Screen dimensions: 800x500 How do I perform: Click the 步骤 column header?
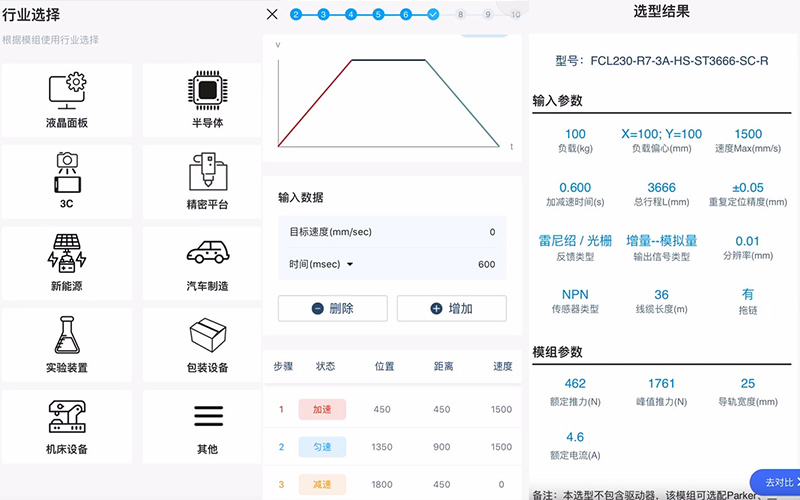tap(283, 366)
